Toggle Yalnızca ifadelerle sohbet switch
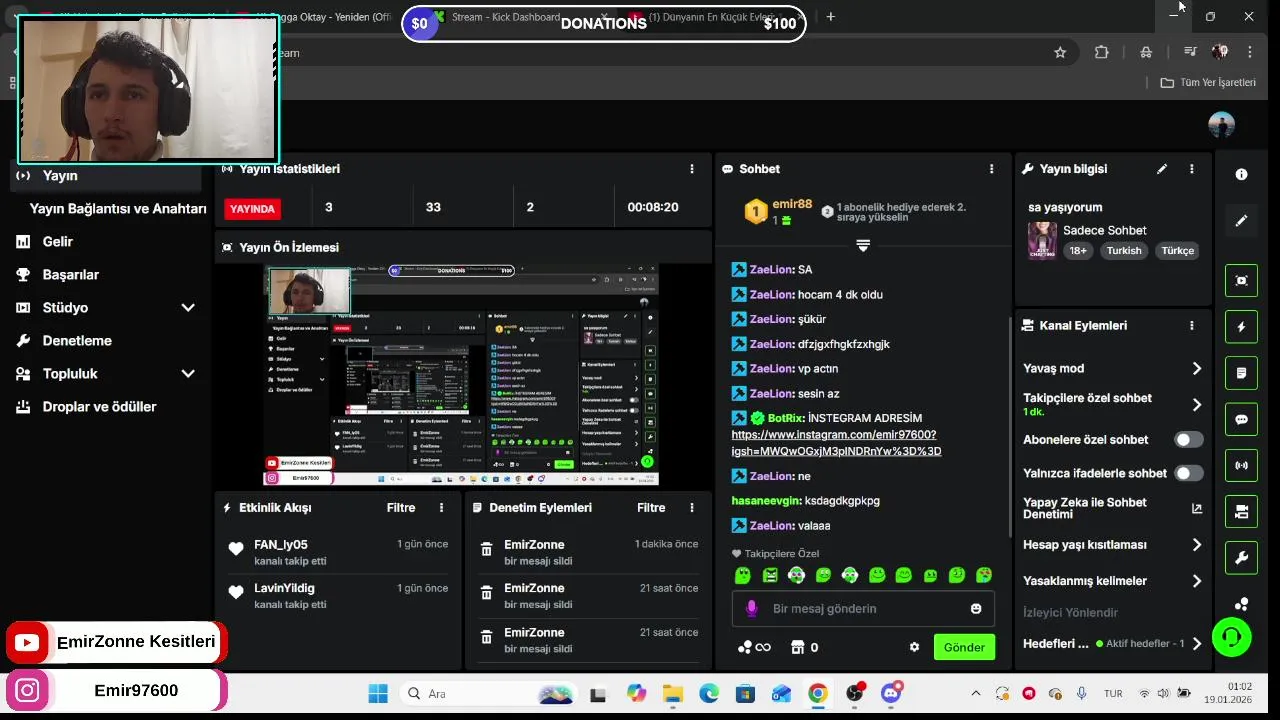Screen dimensions: 1280x720 click(1188, 473)
